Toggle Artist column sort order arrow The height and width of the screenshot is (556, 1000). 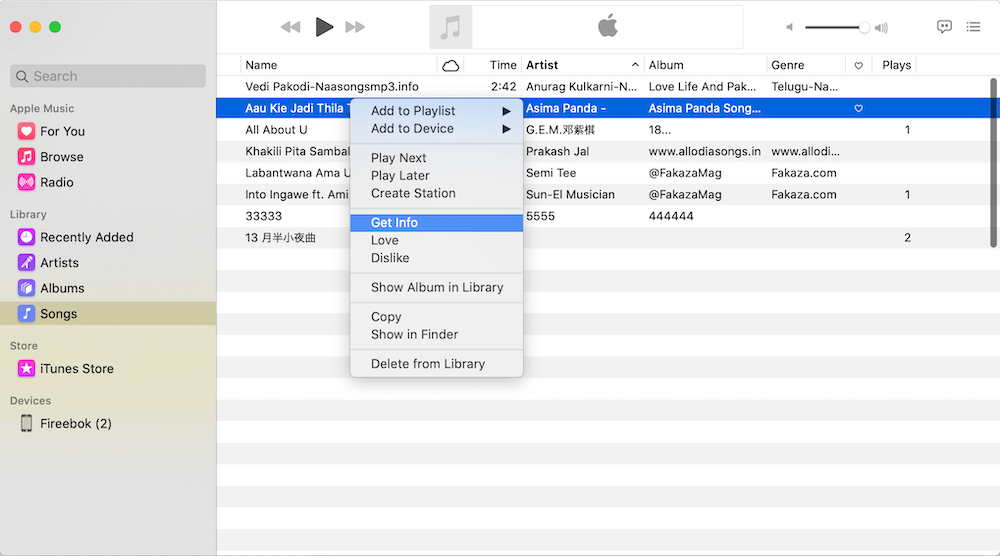pyautogui.click(x=635, y=65)
